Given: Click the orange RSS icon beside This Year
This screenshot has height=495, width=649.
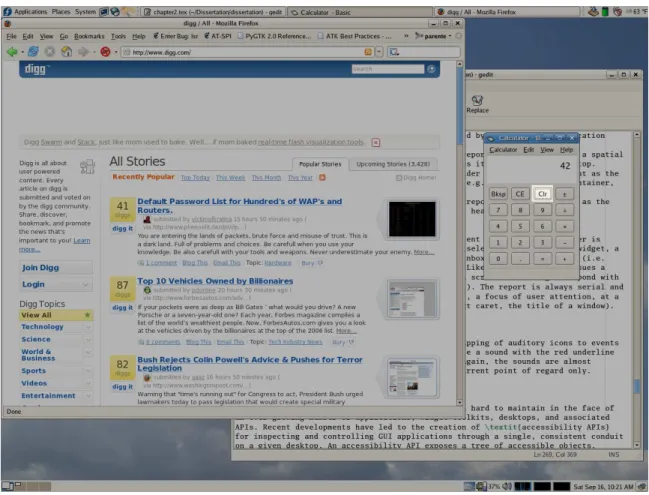Looking at the screenshot, I should click(x=322, y=178).
